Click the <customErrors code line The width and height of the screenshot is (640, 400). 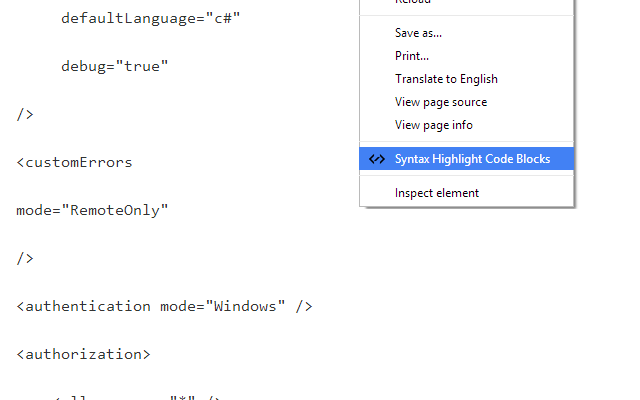click(74, 162)
